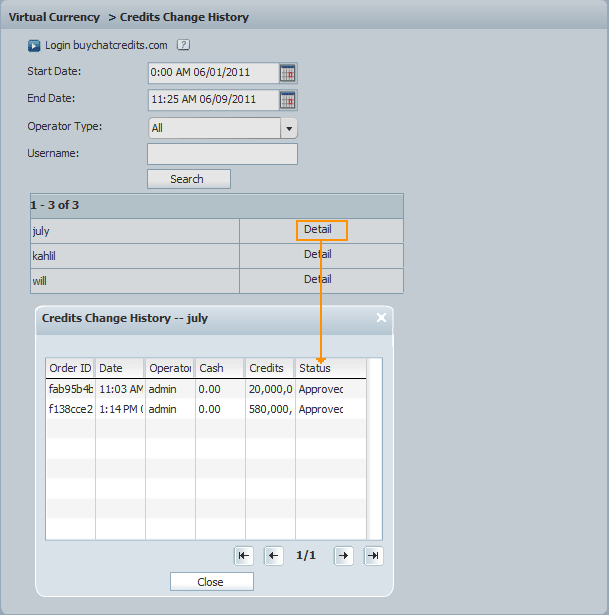Go to first page of history
This screenshot has height=615, width=609.
tap(244, 556)
